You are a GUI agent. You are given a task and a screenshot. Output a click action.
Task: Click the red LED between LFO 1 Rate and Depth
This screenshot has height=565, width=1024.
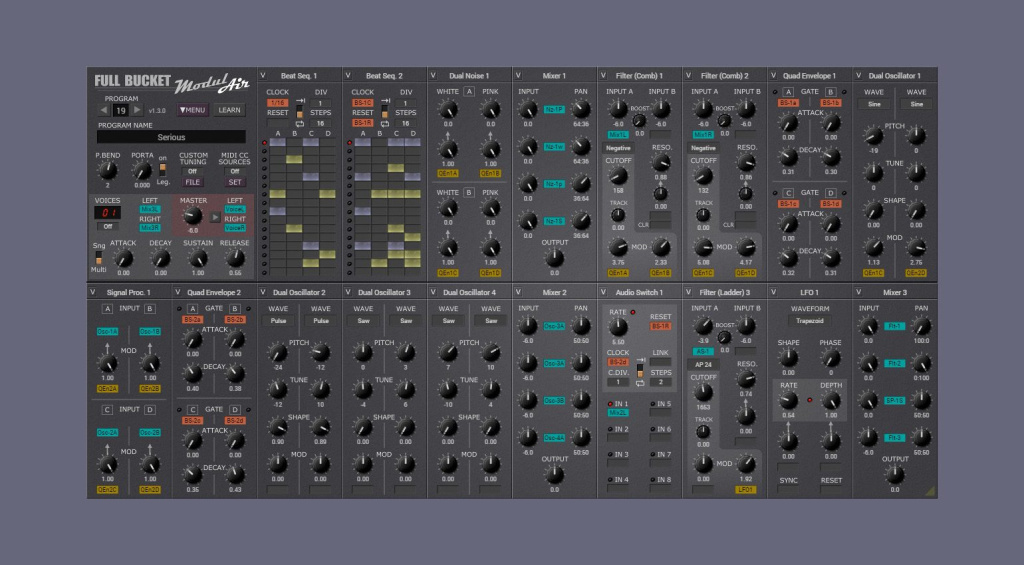[x=810, y=400]
